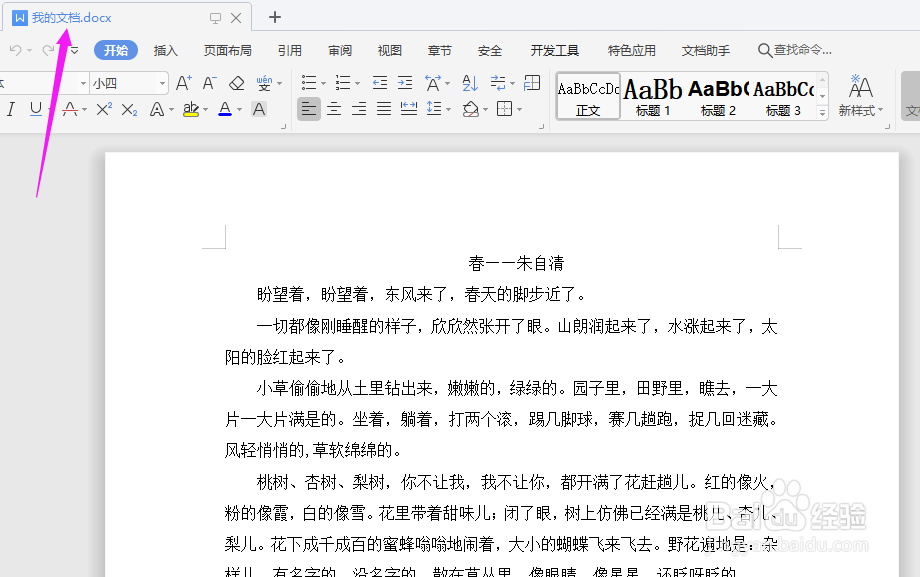Screen dimensions: 920x577
Task: Pick the font color blue swatch
Action: pos(226,109)
